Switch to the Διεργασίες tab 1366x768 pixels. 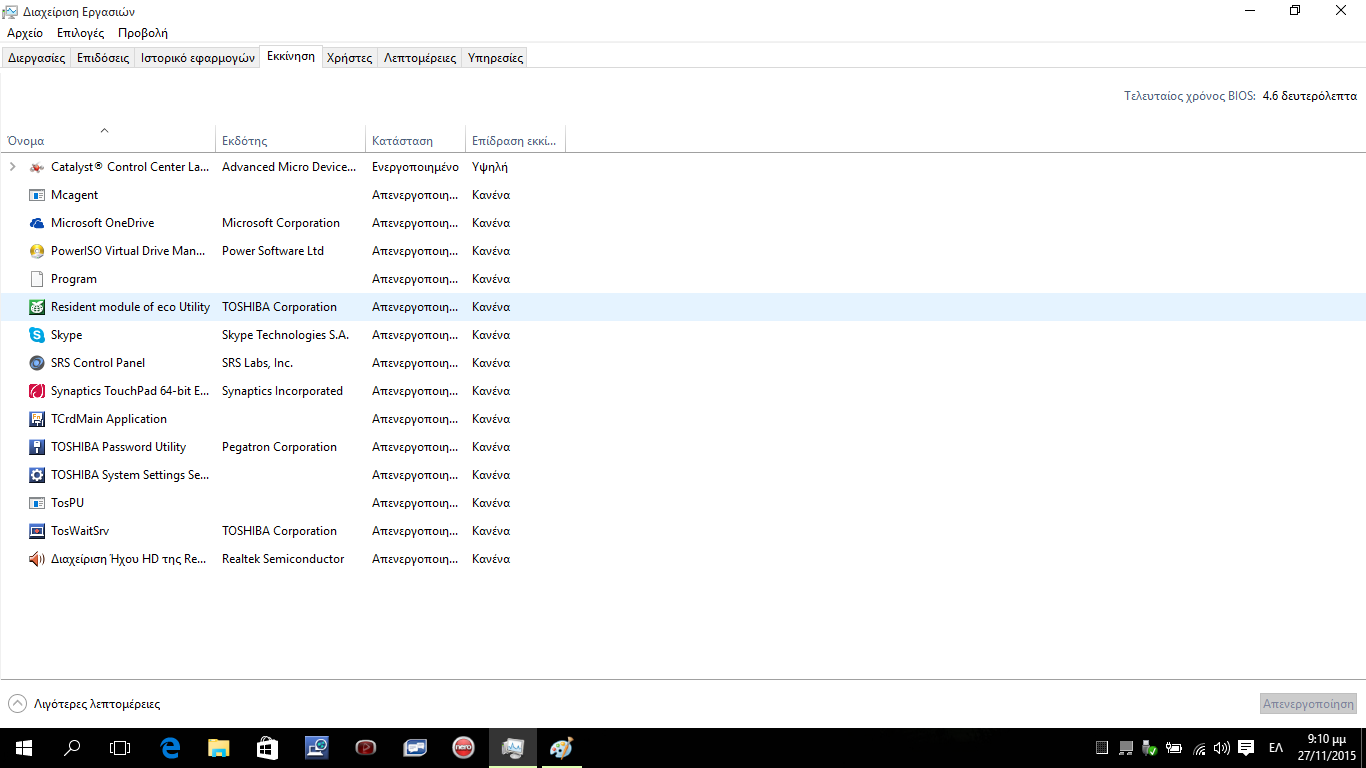point(36,58)
